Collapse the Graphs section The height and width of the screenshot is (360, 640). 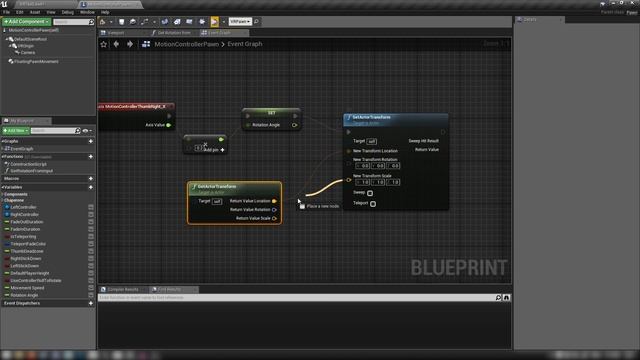pyautogui.click(x=2, y=141)
